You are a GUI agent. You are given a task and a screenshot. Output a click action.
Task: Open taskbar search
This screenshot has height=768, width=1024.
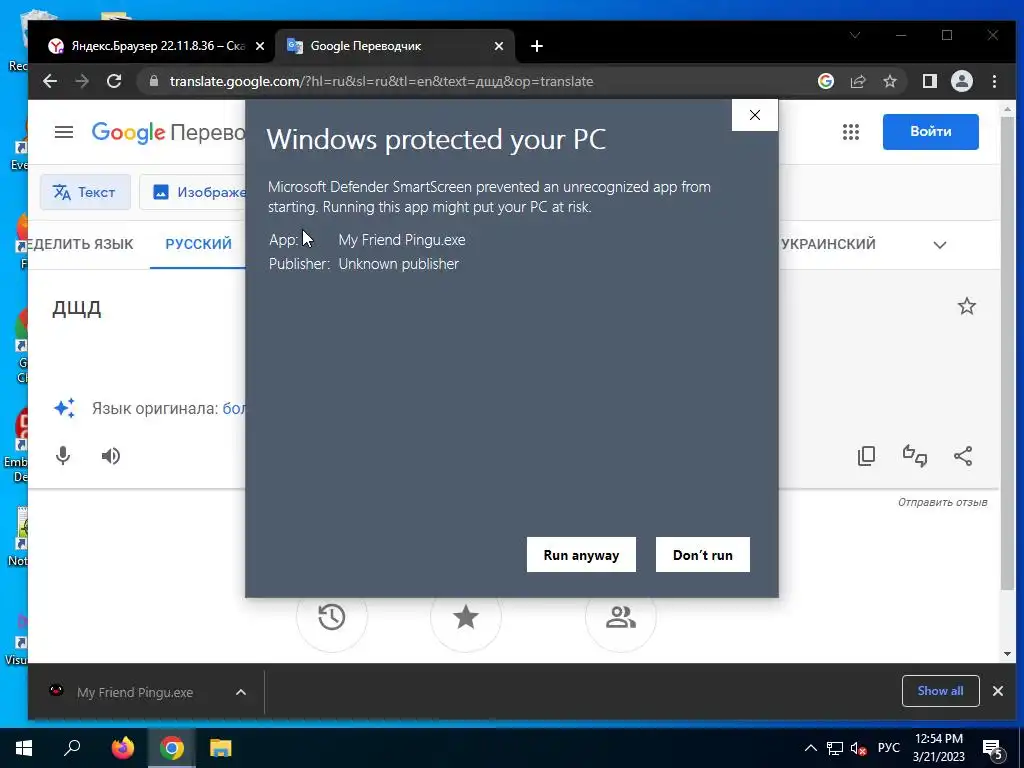[72, 748]
